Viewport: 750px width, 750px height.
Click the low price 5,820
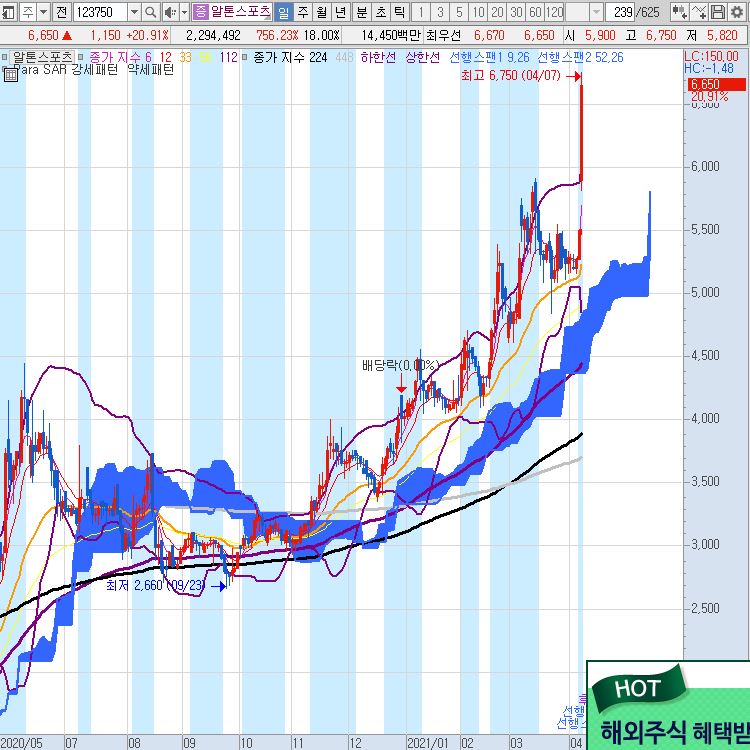click(722, 35)
